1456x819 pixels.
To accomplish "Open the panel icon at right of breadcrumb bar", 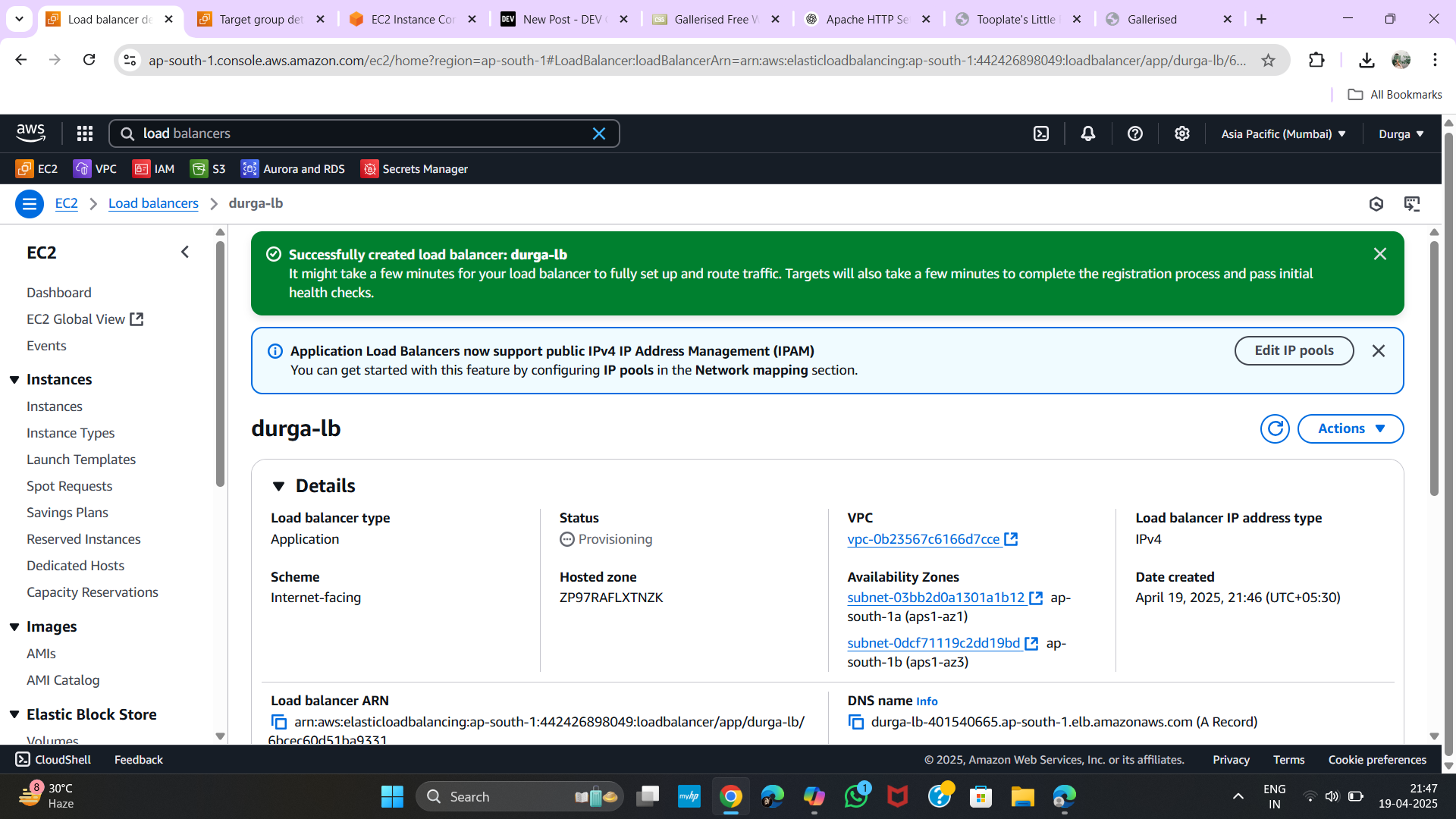I will coord(1412,204).
